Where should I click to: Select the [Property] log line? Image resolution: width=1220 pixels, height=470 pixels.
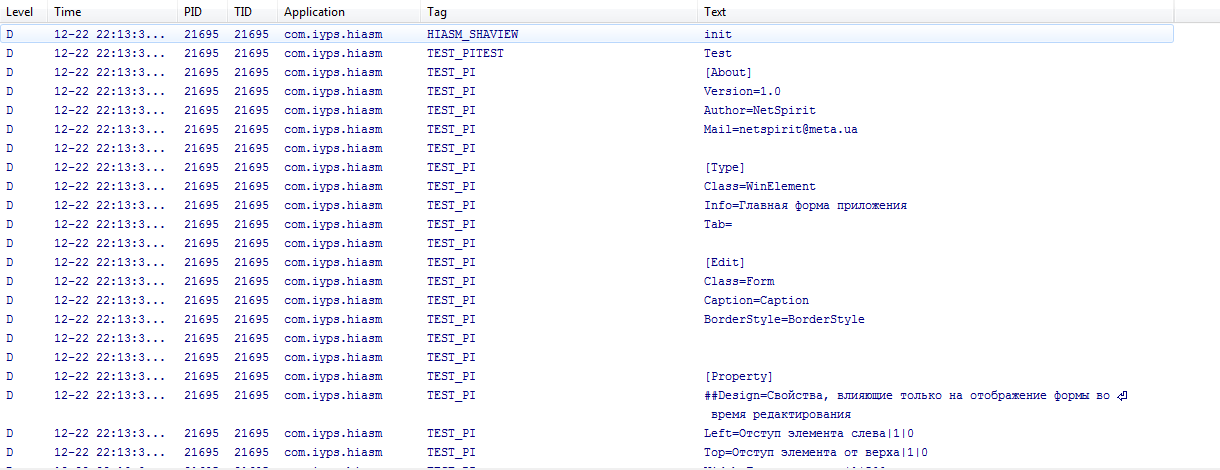click(x=738, y=376)
